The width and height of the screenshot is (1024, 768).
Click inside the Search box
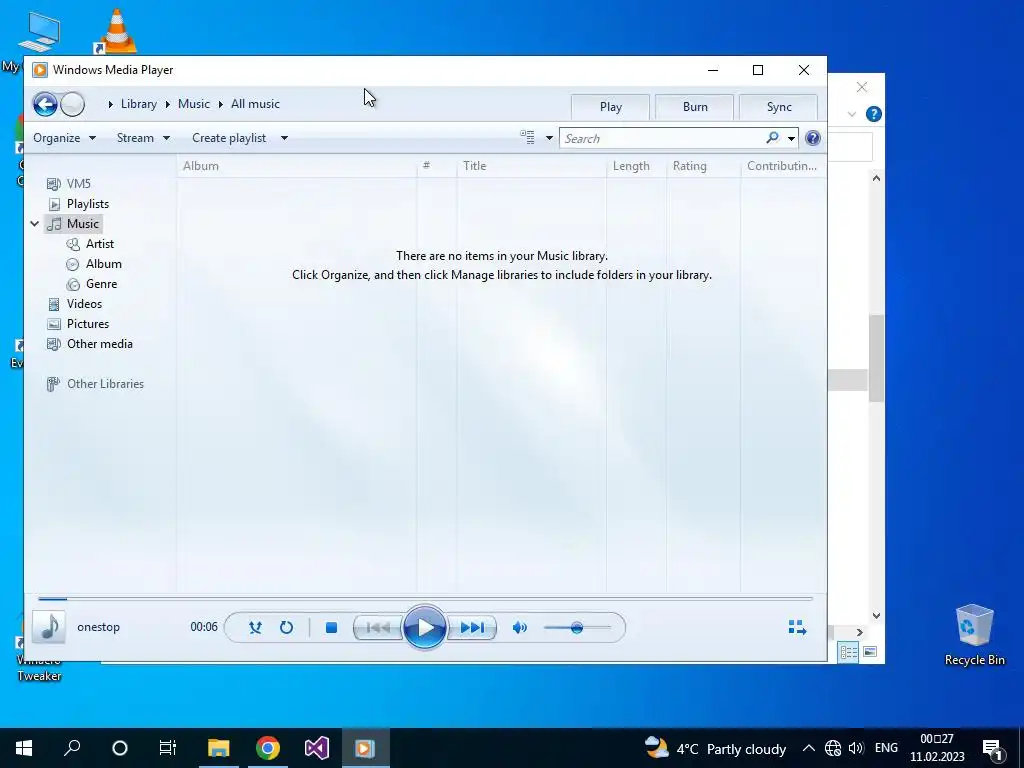pyautogui.click(x=662, y=138)
